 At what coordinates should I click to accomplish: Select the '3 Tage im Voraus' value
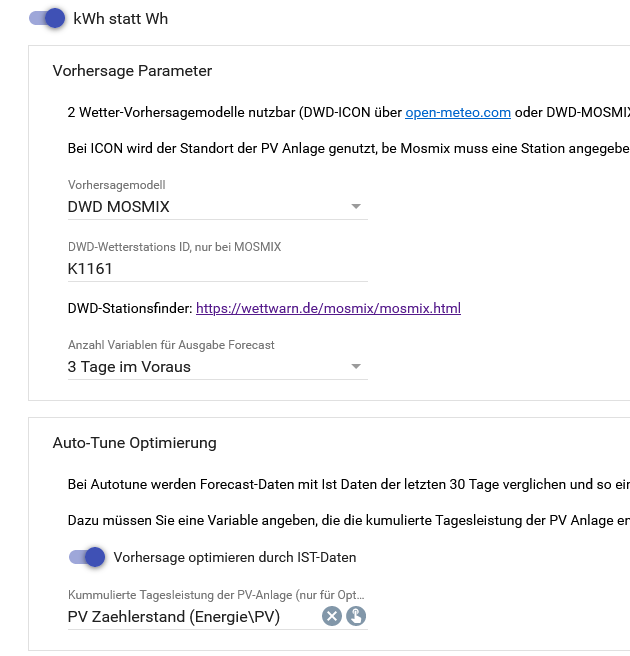129,367
